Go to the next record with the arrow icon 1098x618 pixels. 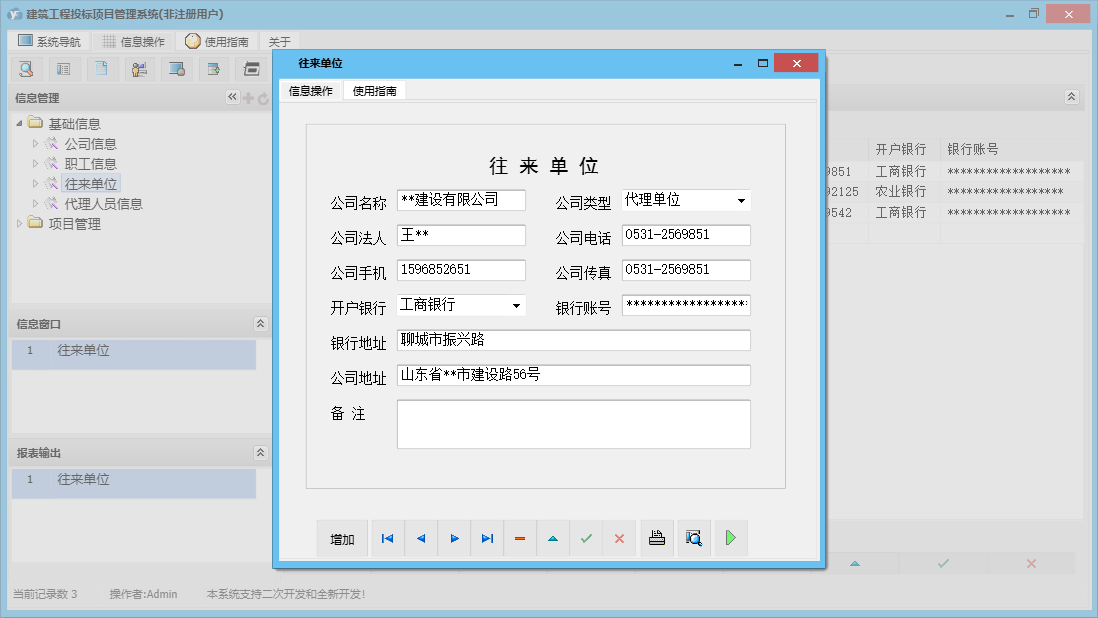[x=454, y=538]
